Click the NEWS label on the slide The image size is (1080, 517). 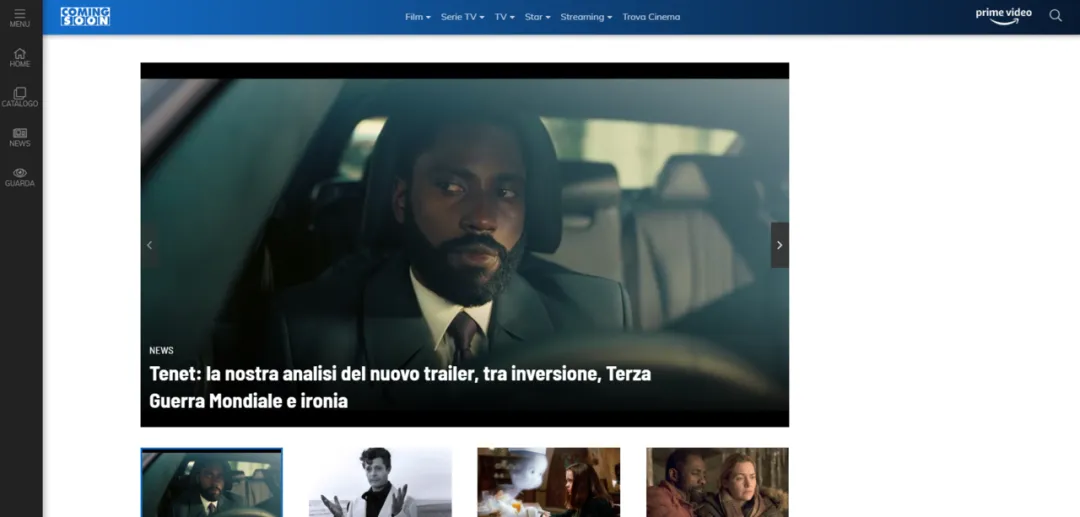[x=161, y=350]
